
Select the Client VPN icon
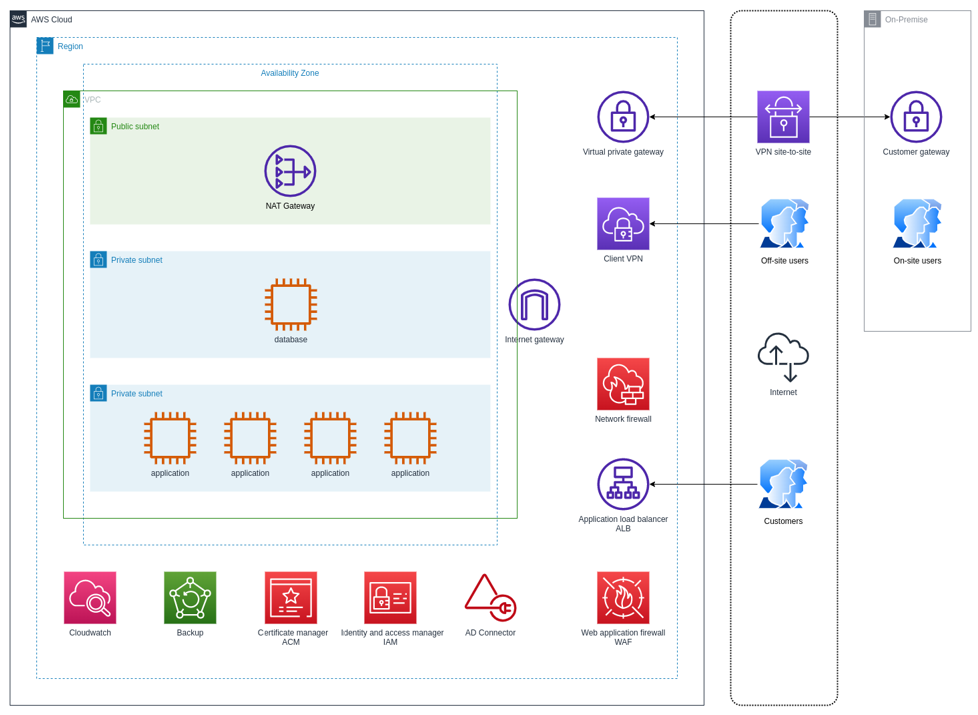(623, 223)
